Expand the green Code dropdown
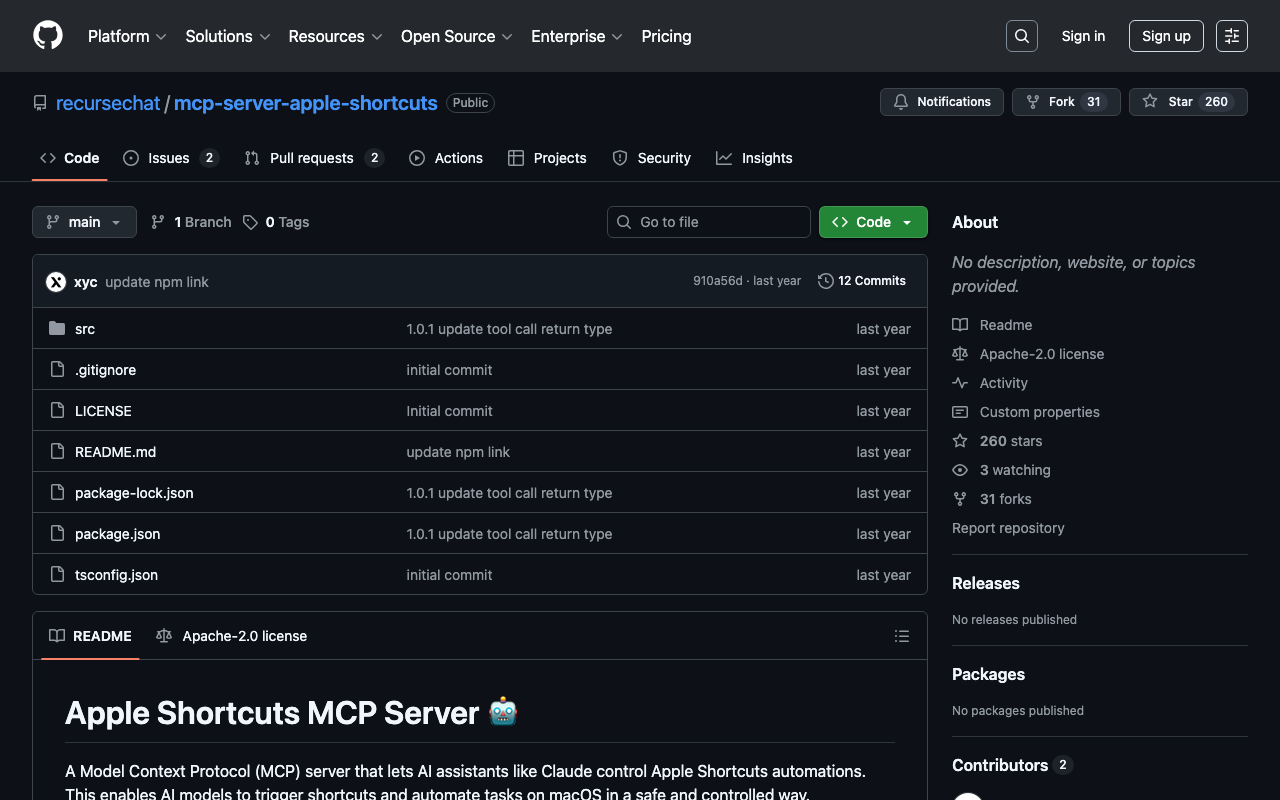 tap(872, 222)
